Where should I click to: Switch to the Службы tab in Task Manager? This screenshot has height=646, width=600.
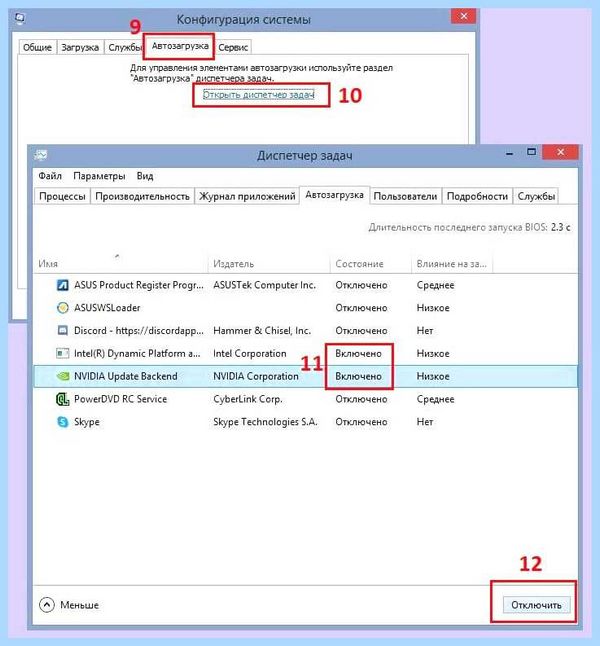536,196
